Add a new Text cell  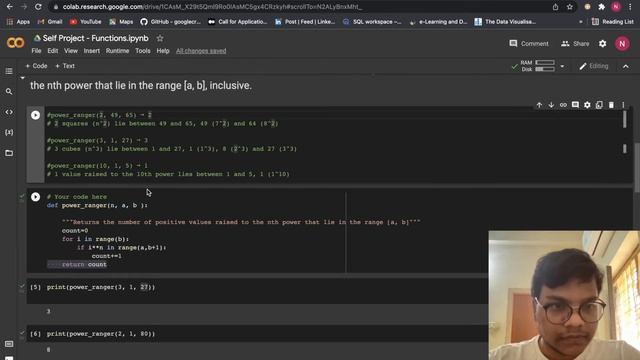65,66
